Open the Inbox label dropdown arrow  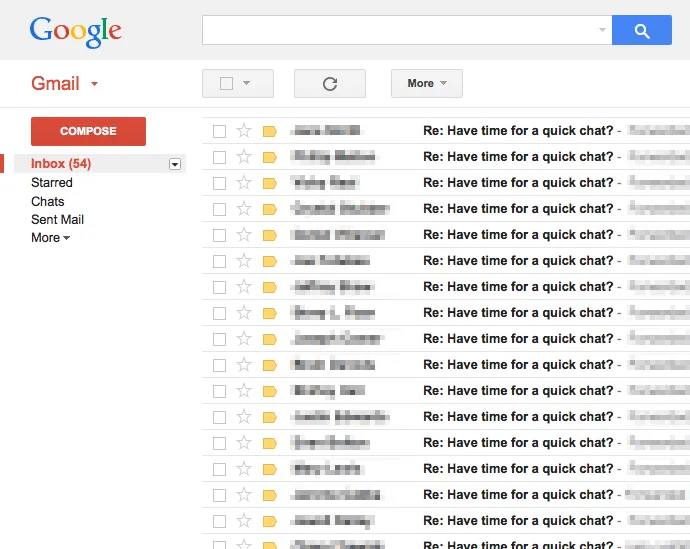(175, 164)
